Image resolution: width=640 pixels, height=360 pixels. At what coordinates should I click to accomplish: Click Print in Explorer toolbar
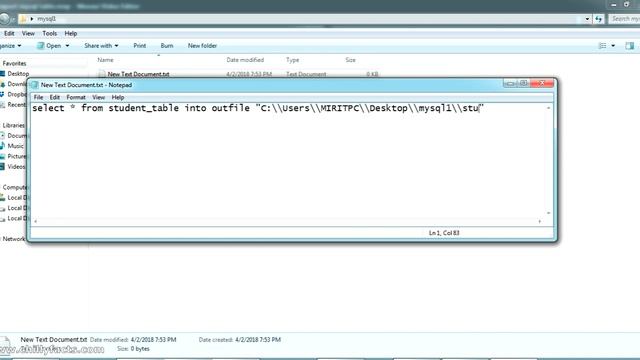(140, 46)
